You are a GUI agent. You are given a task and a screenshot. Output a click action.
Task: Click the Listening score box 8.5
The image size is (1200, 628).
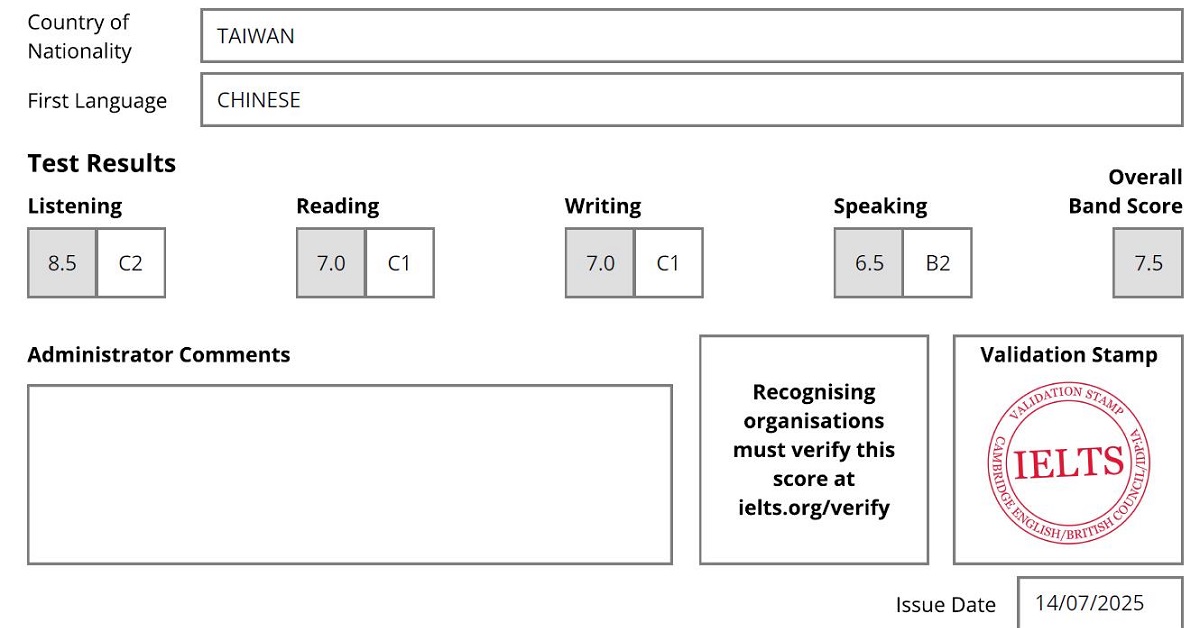pos(62,263)
